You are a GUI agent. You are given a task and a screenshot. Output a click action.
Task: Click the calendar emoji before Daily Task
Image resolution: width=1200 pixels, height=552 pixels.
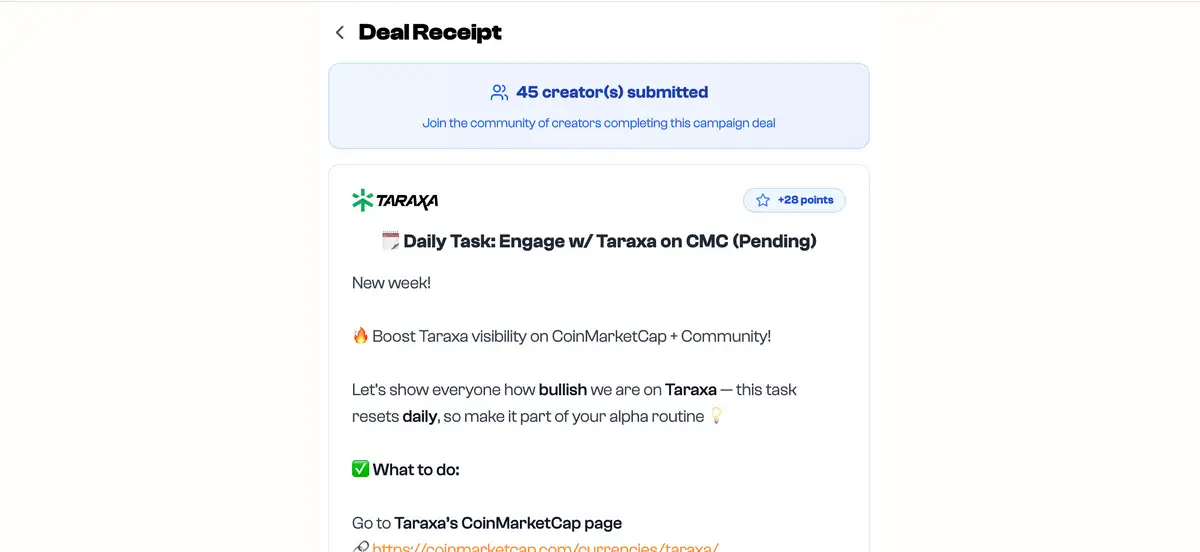click(391, 241)
